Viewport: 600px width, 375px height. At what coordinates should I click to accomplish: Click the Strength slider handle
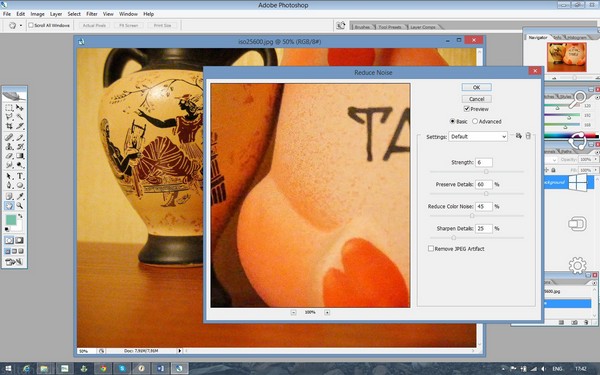pyautogui.click(x=486, y=172)
